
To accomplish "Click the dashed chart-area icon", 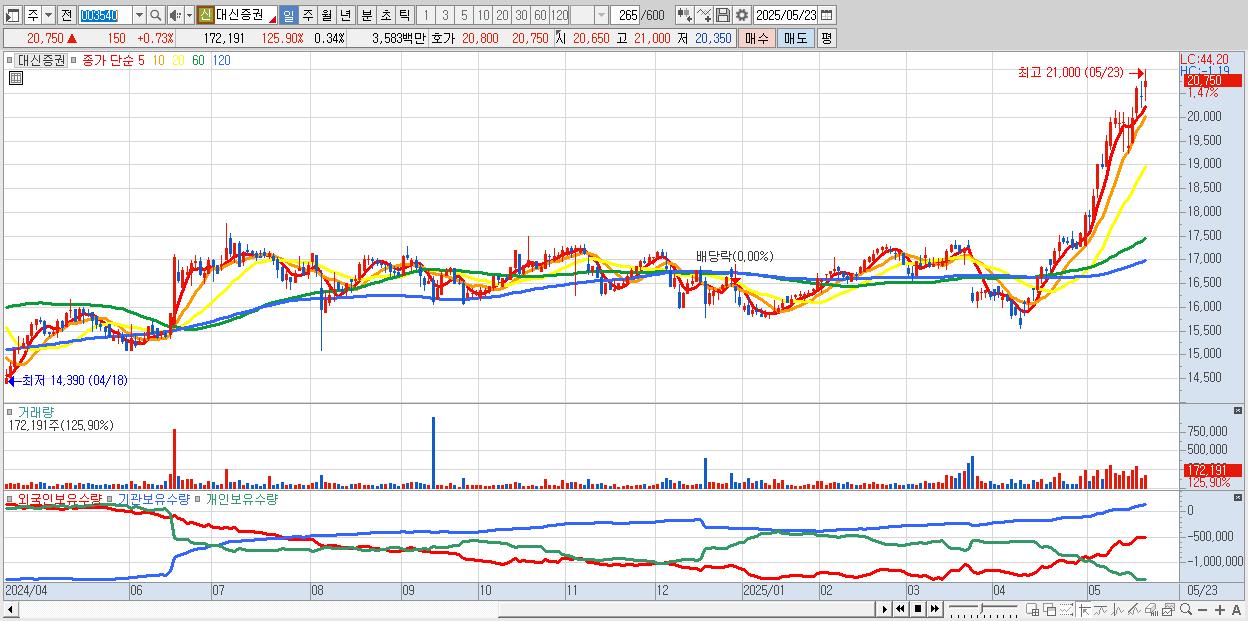I will tap(1066, 609).
